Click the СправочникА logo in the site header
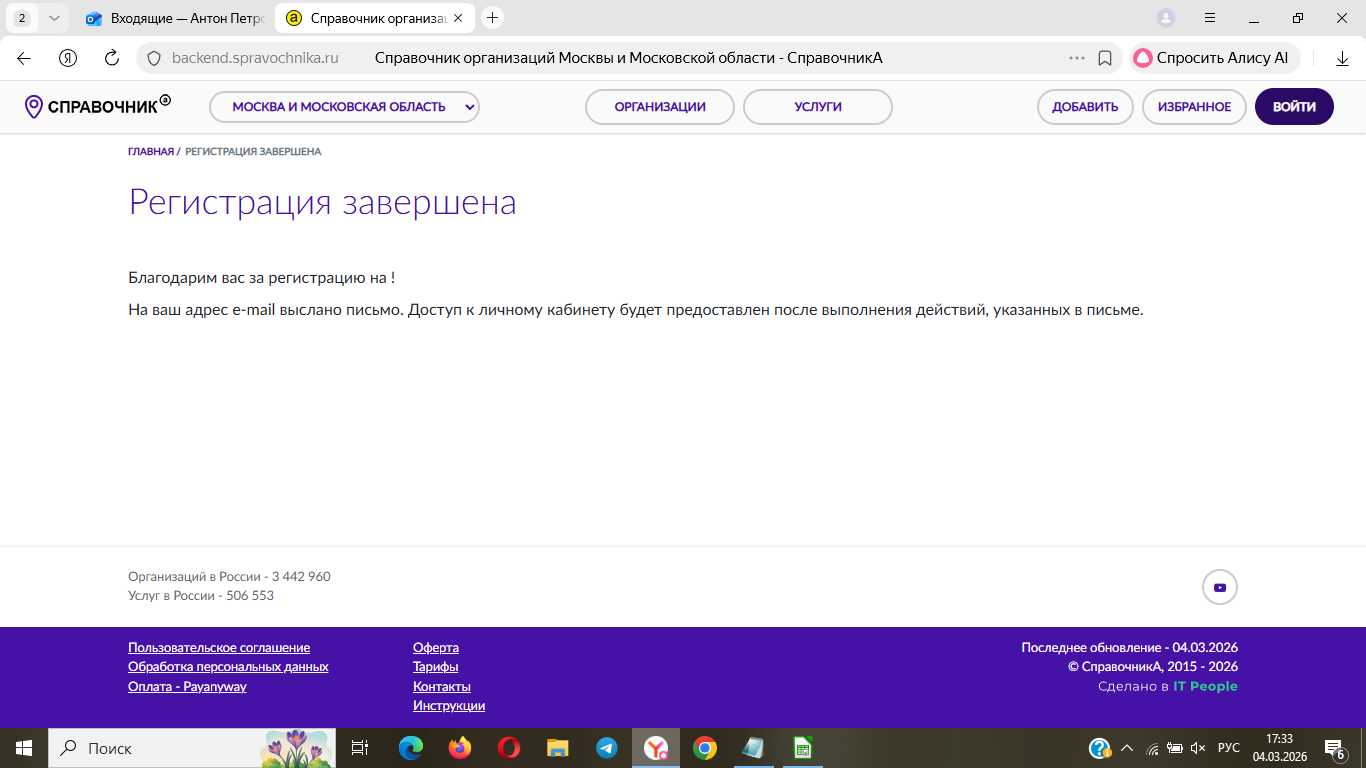Viewport: 1366px width, 768px height. 98,106
